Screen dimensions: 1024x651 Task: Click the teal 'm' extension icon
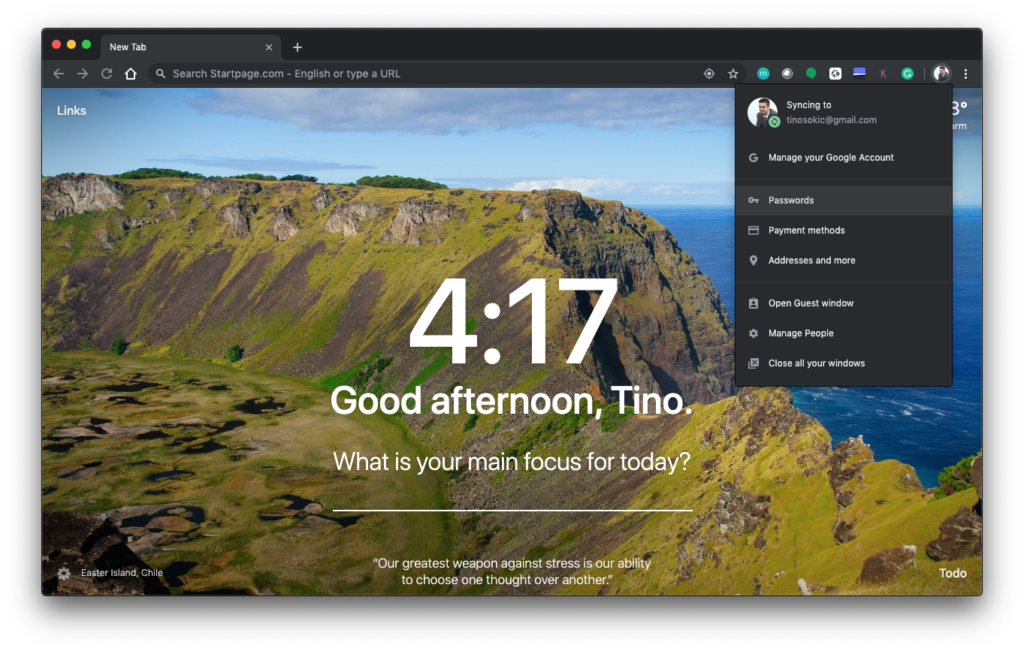coord(763,74)
